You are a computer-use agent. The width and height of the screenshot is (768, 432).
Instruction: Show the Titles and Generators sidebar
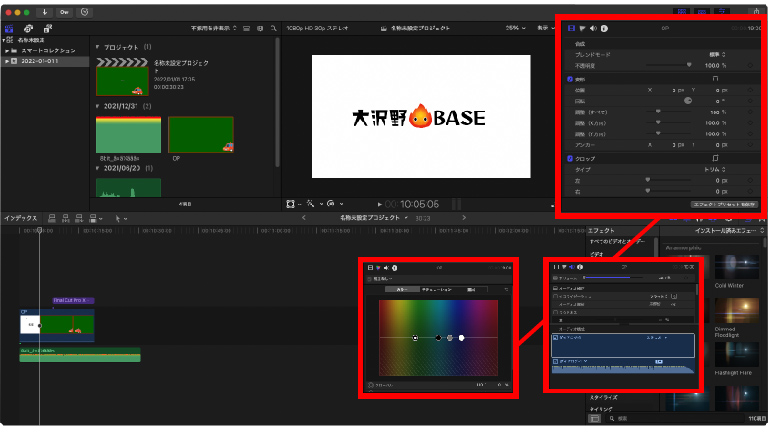click(48, 29)
